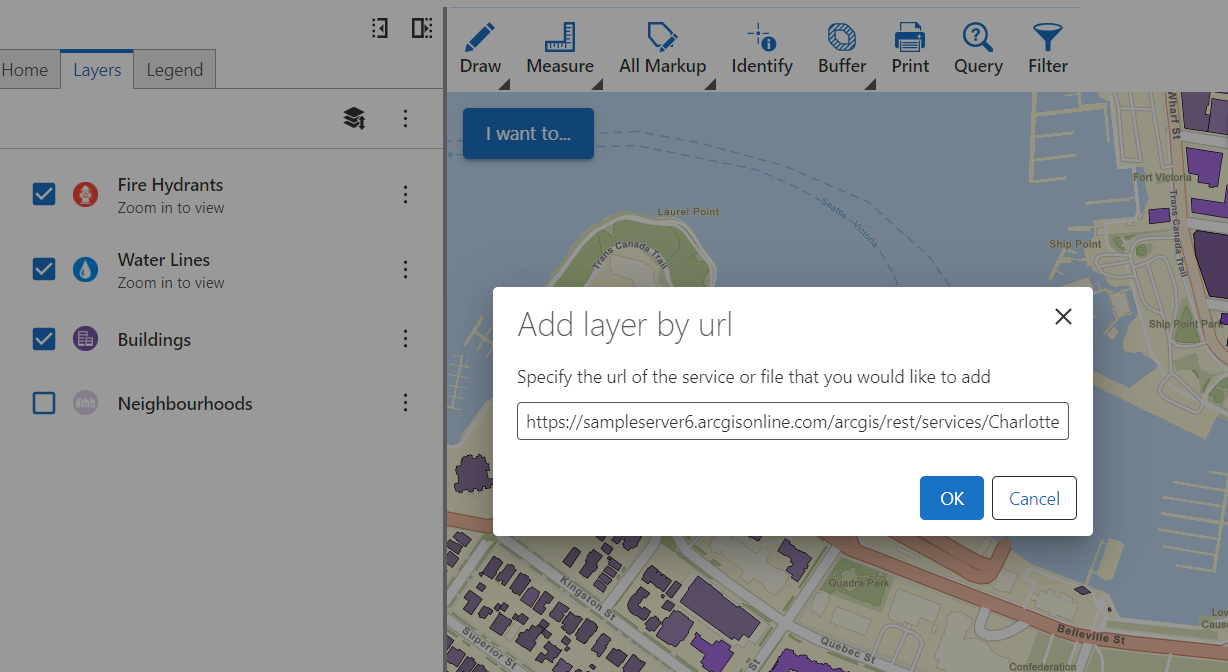Viewport: 1228px width, 672px height.
Task: Uncheck the Buildings layer checkbox
Action: pos(44,339)
